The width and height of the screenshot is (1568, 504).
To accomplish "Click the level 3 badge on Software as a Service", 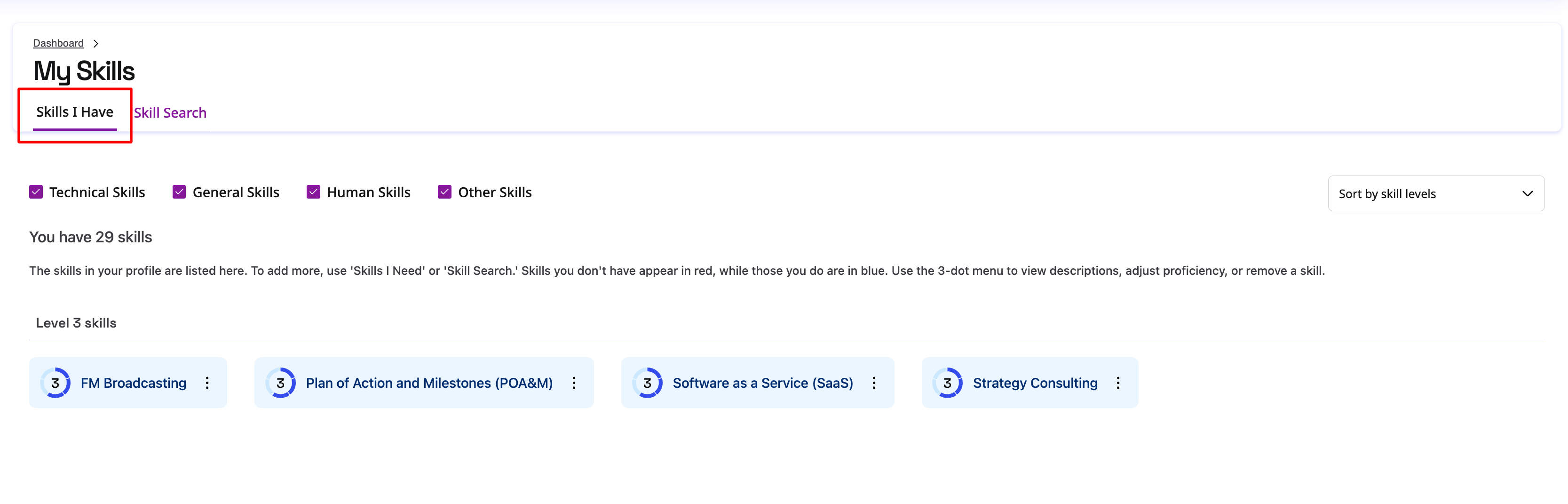I will 647,383.
